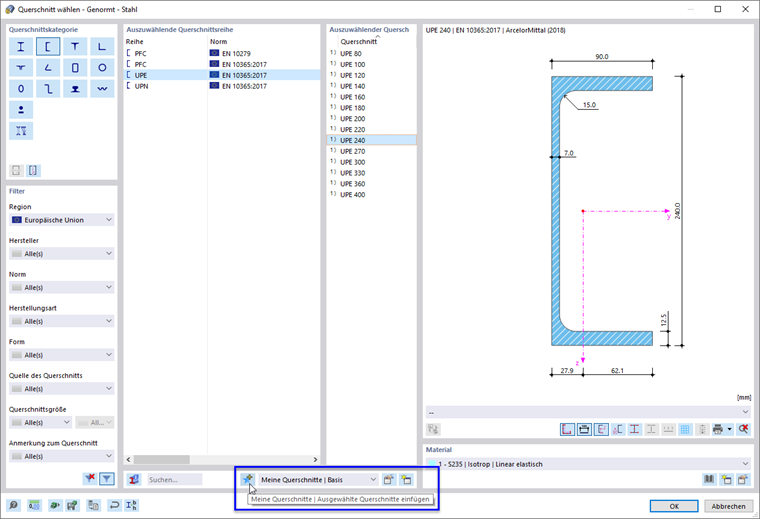Image resolution: width=760 pixels, height=519 pixels.
Task: Select UPE 240 in the cross-section list
Action: coord(371,140)
